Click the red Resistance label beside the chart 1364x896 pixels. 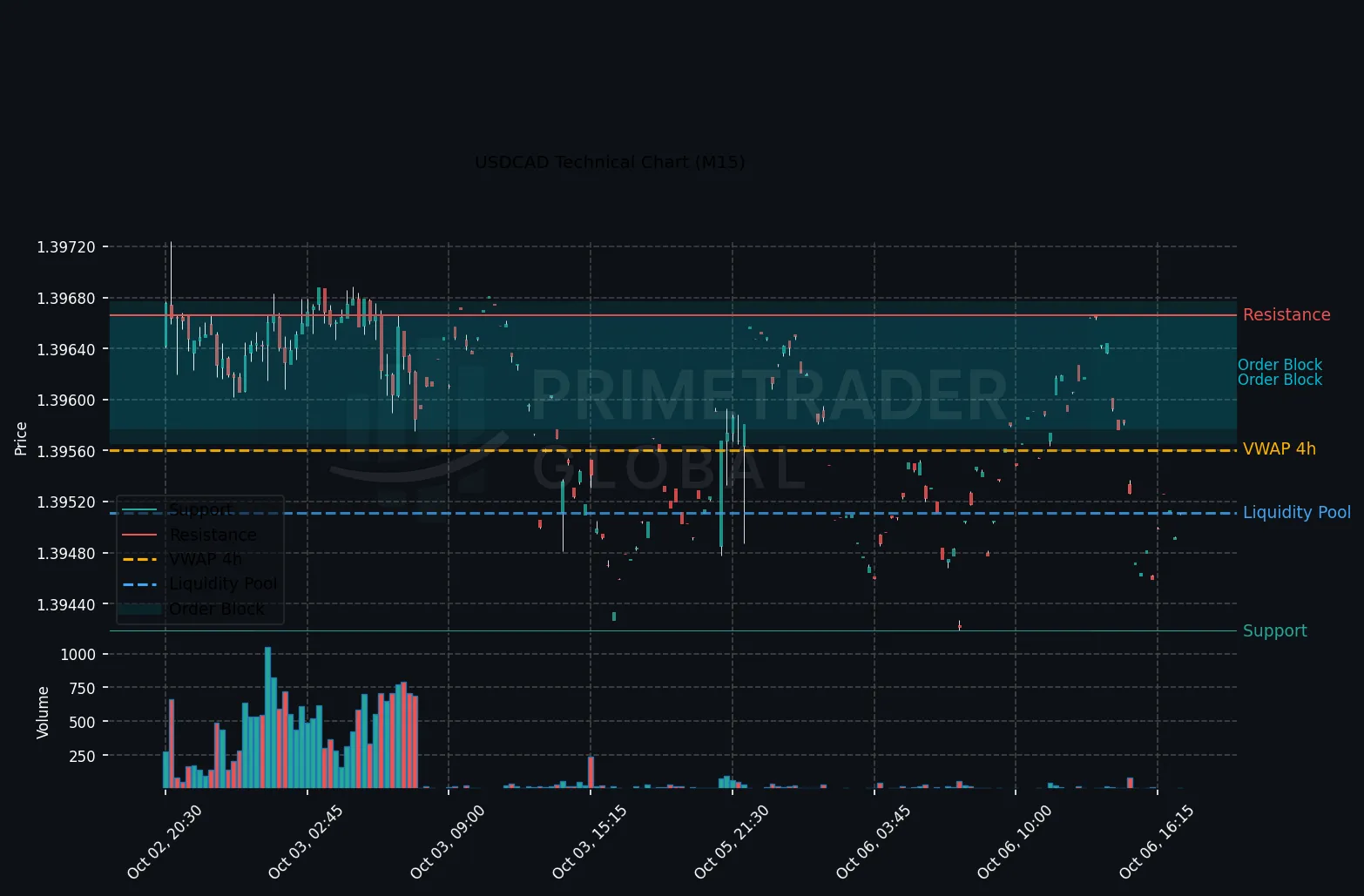(1286, 315)
